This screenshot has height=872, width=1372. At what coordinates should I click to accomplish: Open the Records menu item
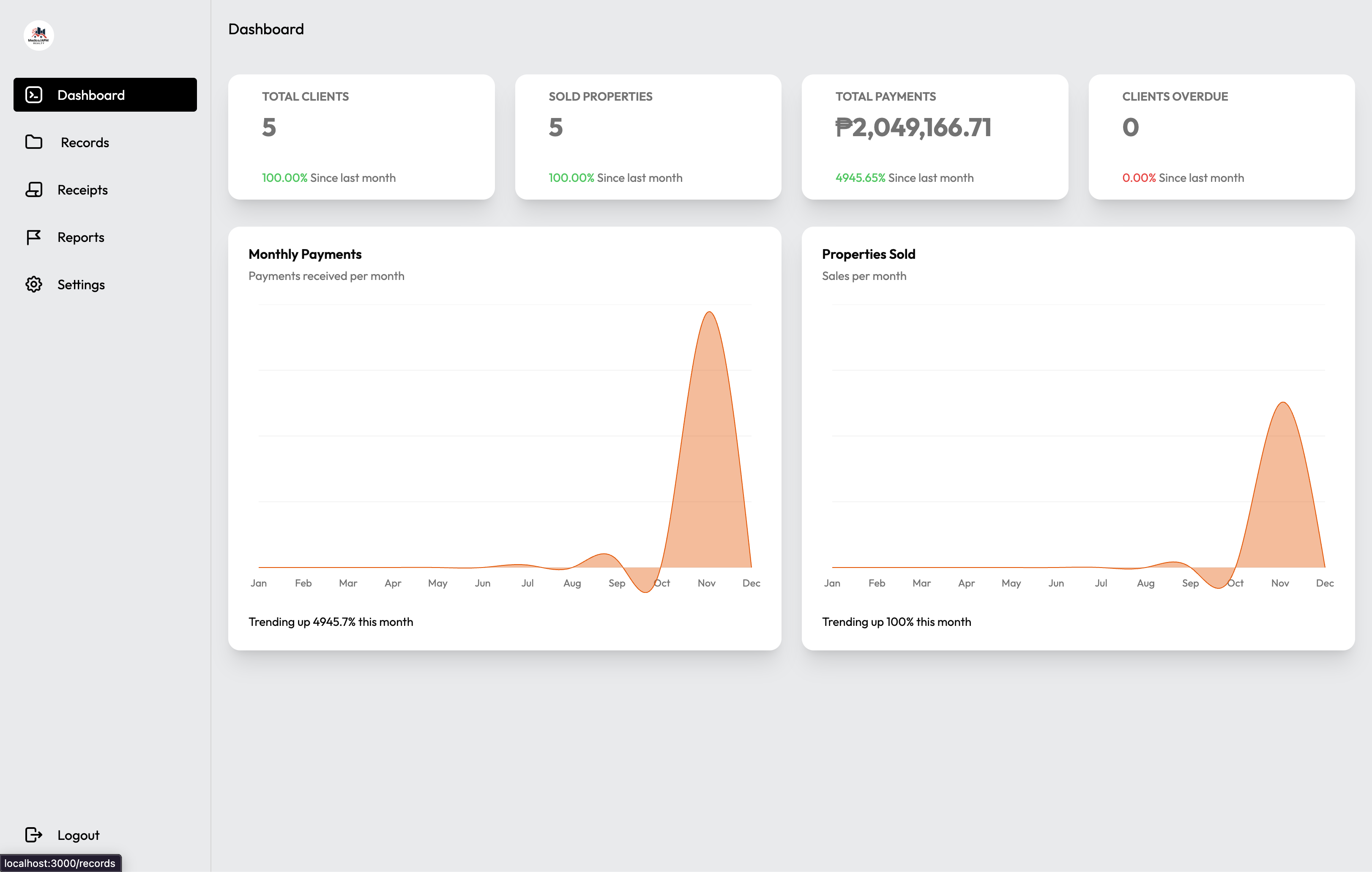pyautogui.click(x=85, y=143)
